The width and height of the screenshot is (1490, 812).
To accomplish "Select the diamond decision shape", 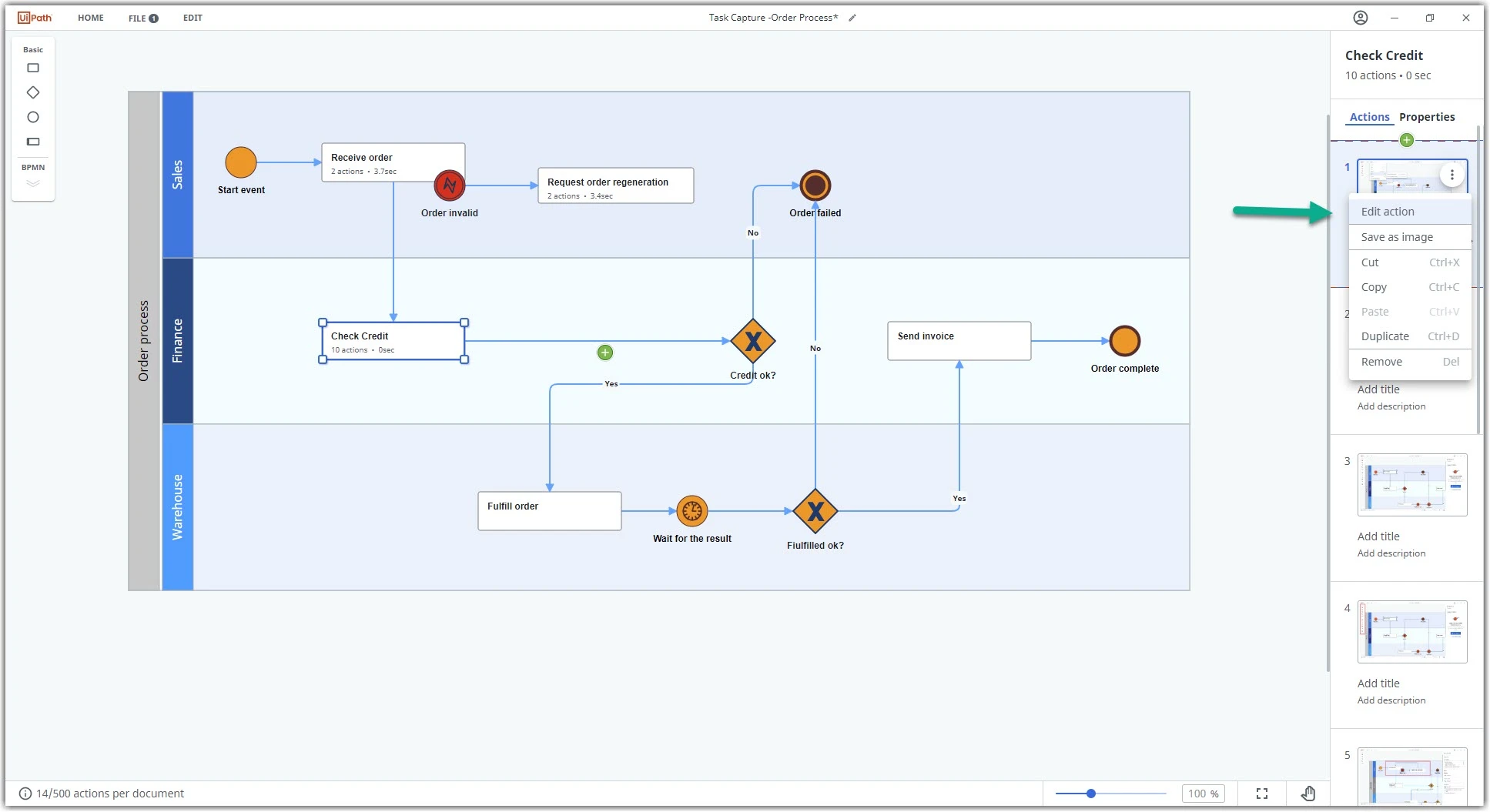I will click(x=32, y=92).
